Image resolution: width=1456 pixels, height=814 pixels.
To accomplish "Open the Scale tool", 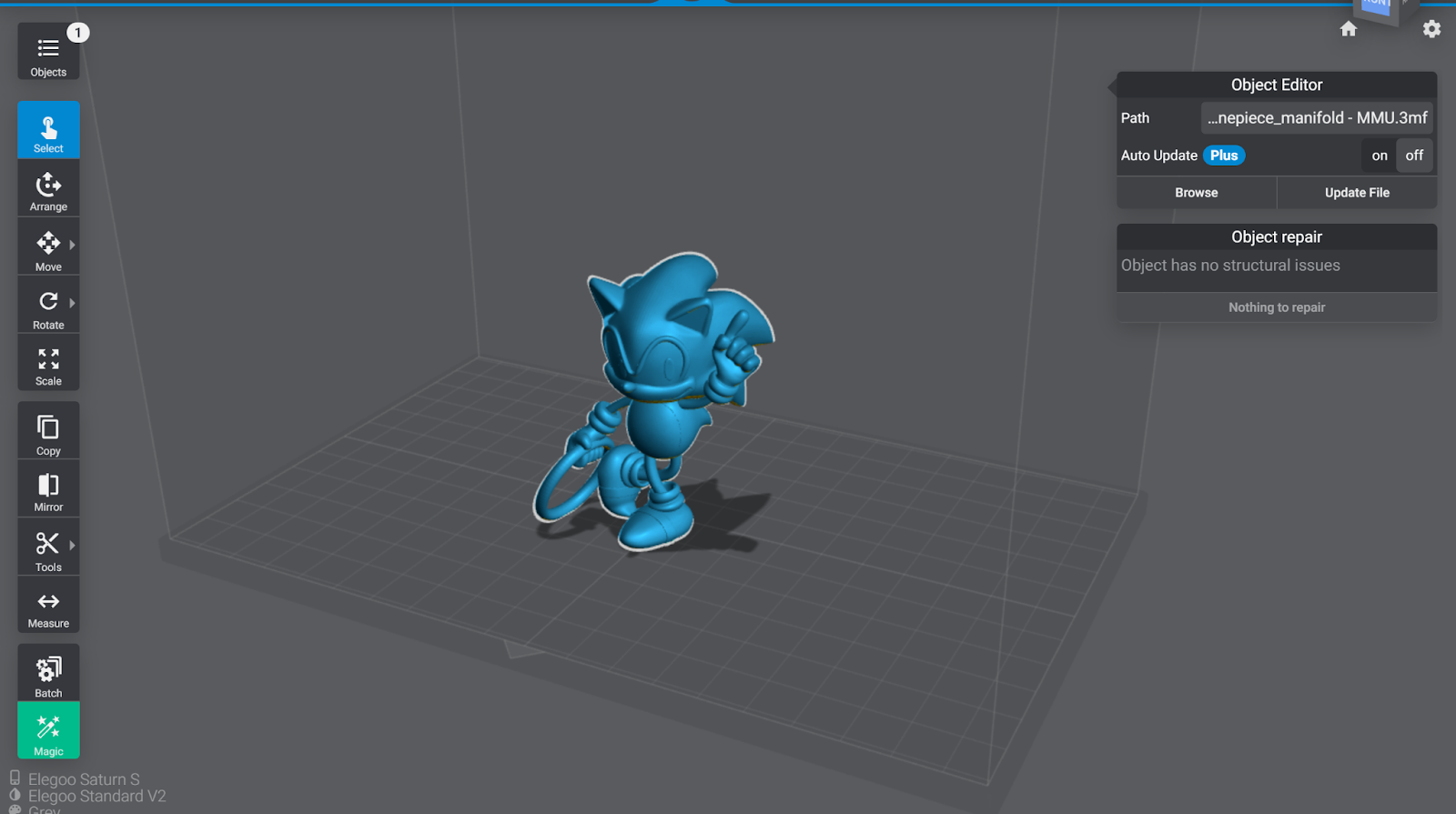I will [x=48, y=363].
